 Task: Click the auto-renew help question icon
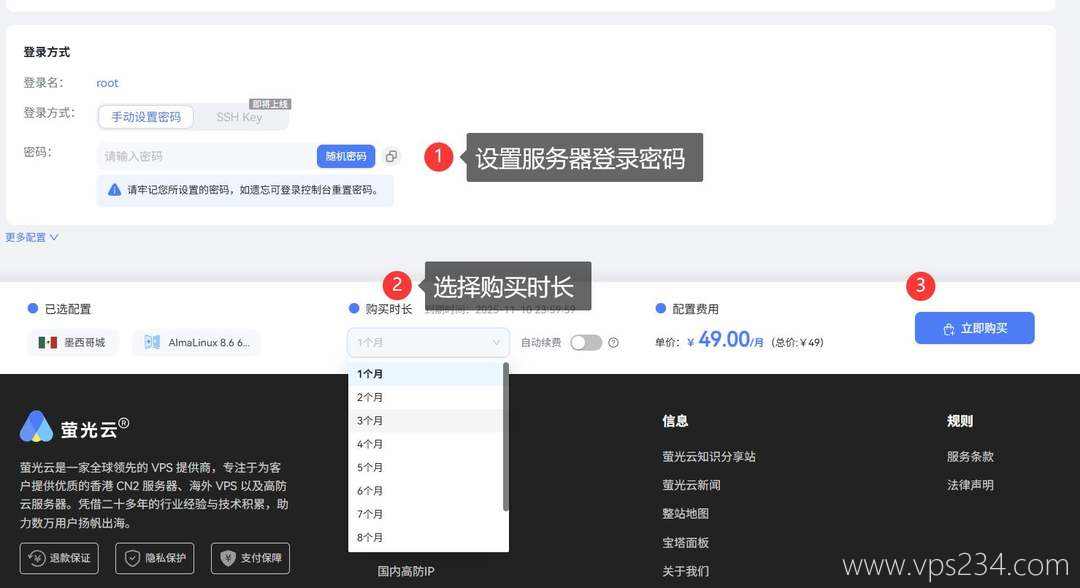point(614,343)
